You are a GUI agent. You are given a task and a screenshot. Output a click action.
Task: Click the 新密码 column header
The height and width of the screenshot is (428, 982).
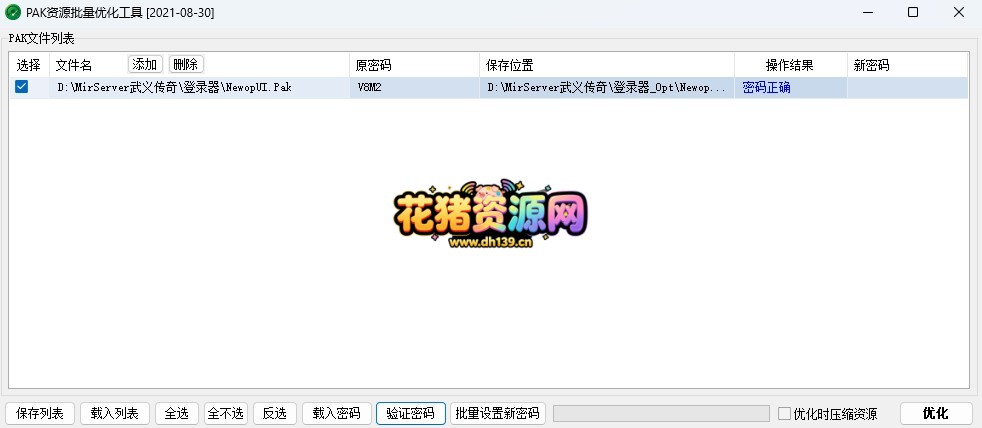(x=907, y=65)
